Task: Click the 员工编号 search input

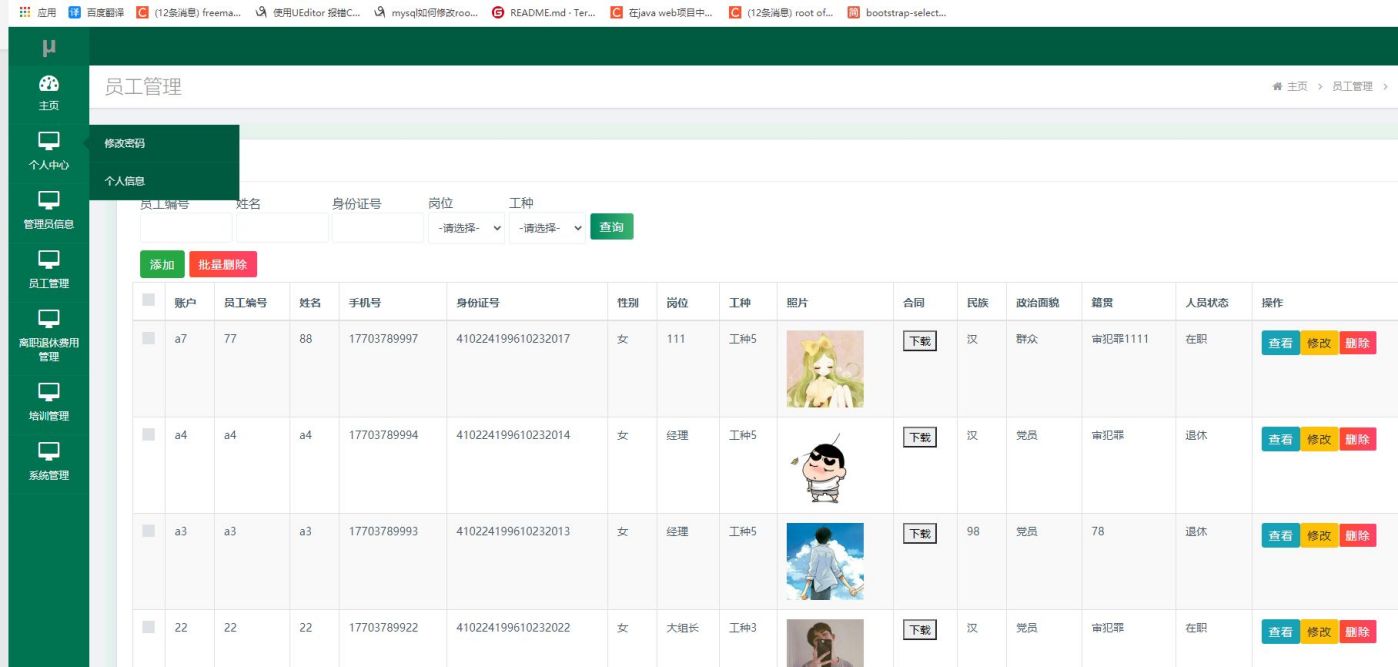Action: click(x=185, y=228)
